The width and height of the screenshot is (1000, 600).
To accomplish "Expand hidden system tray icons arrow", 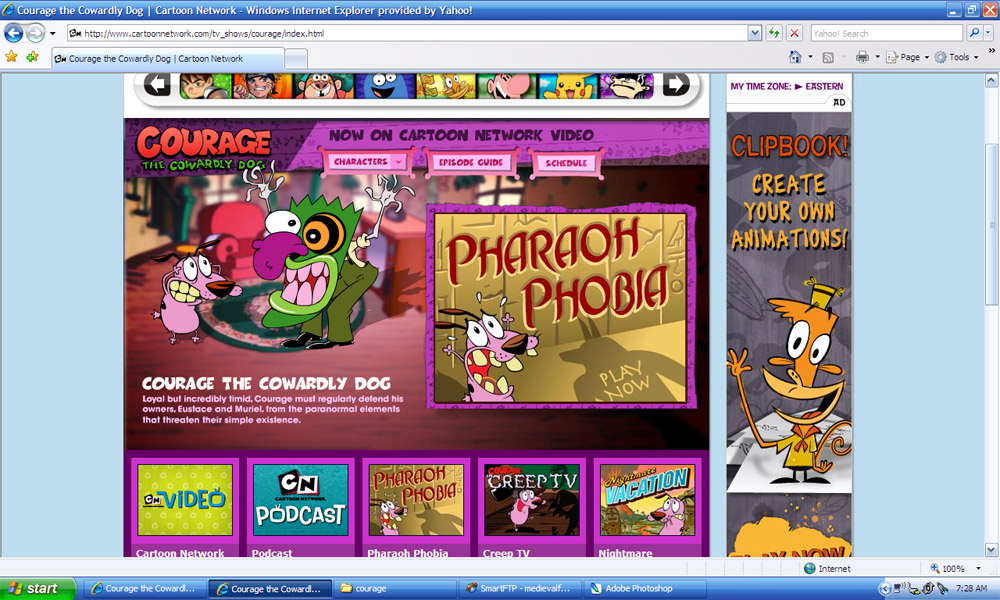I will pyautogui.click(x=885, y=589).
